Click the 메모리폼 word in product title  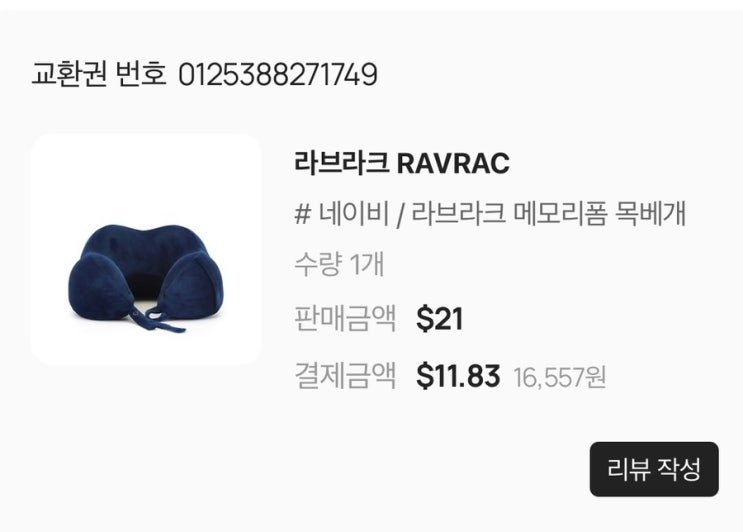click(561, 214)
